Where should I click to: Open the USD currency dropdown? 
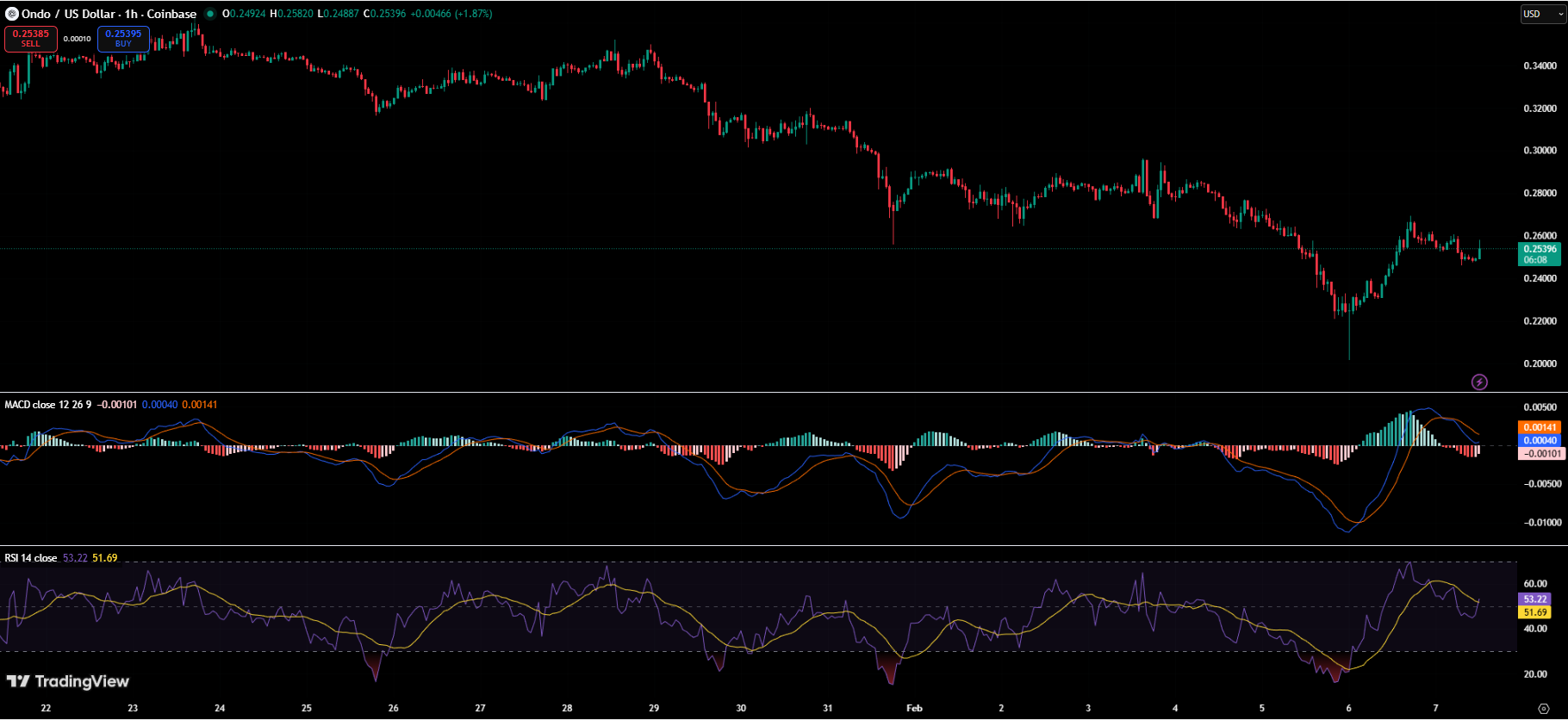(1541, 14)
